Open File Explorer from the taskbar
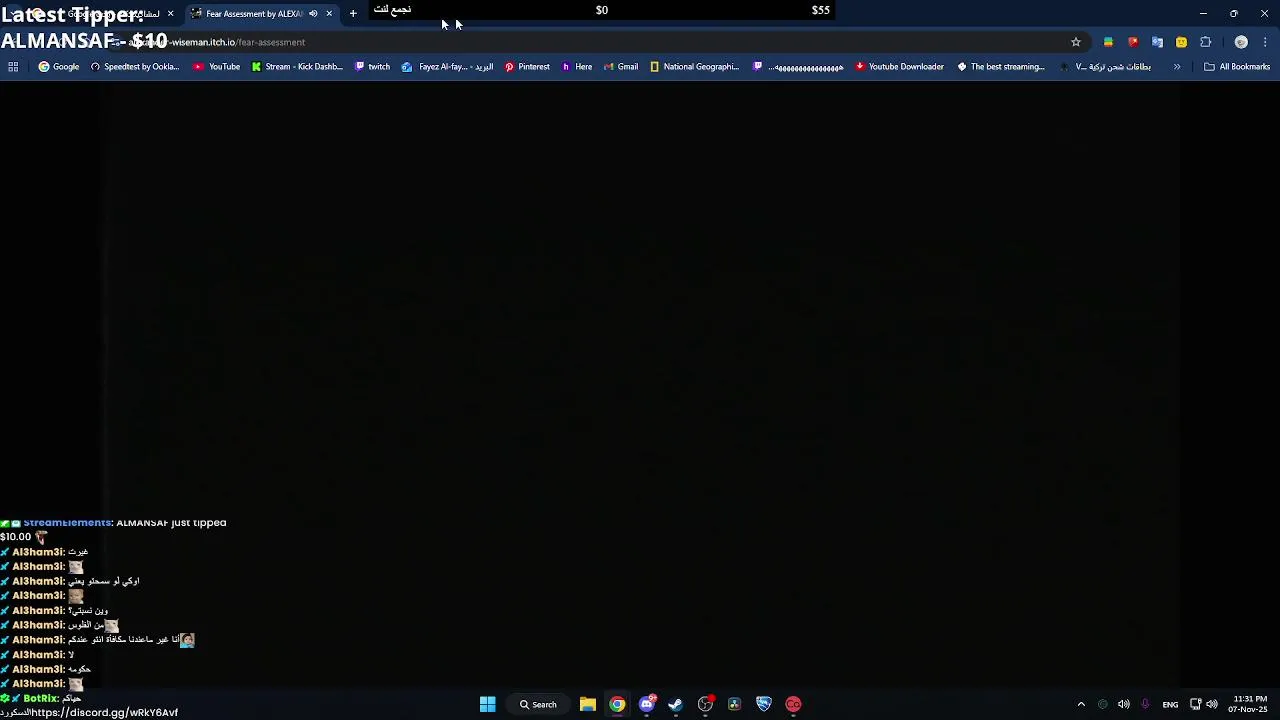The width and height of the screenshot is (1280, 720). [x=588, y=704]
